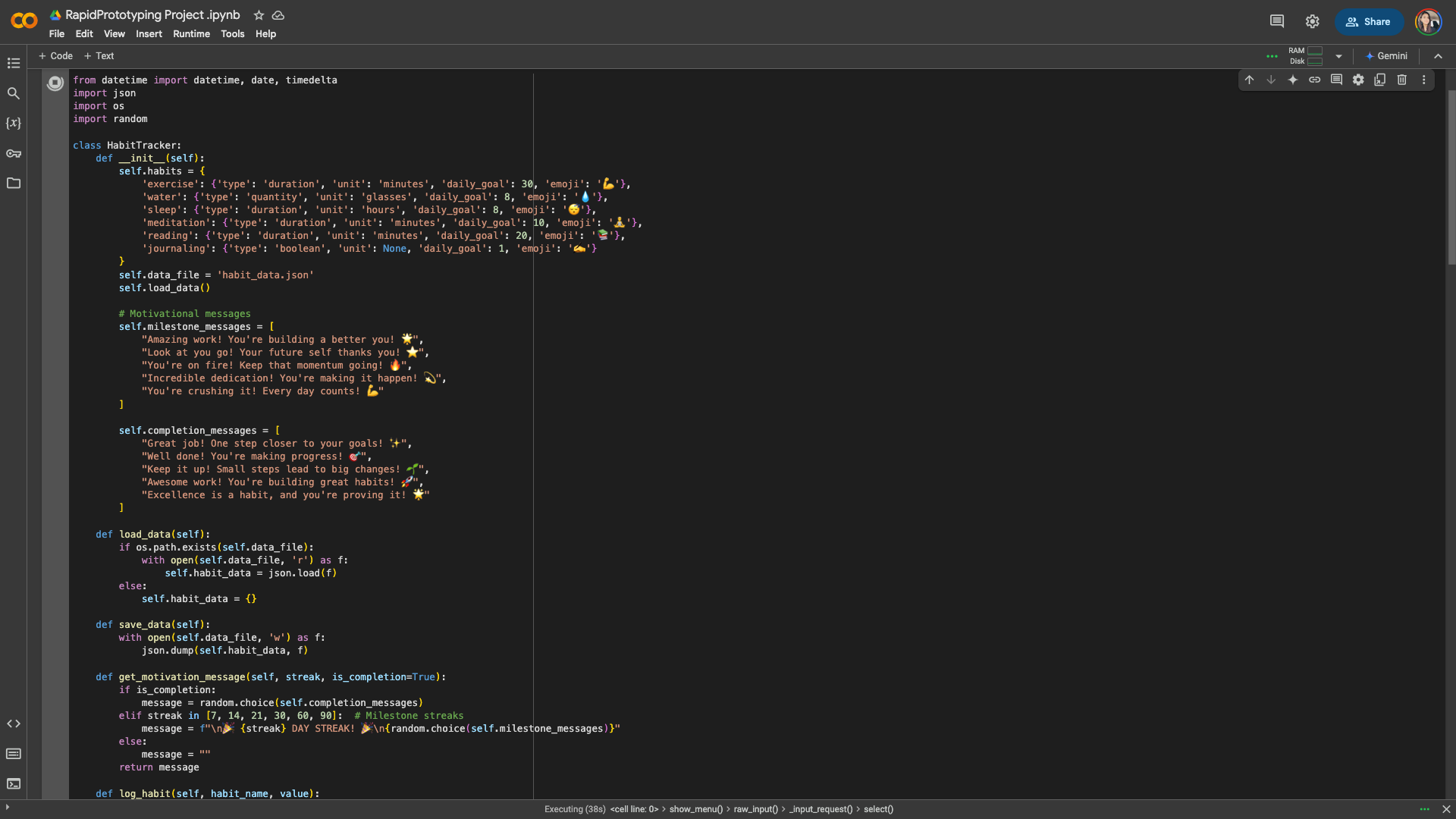Image resolution: width=1456 pixels, height=819 pixels.
Task: Click the 'def load_data(self):' line
Action: point(152,534)
